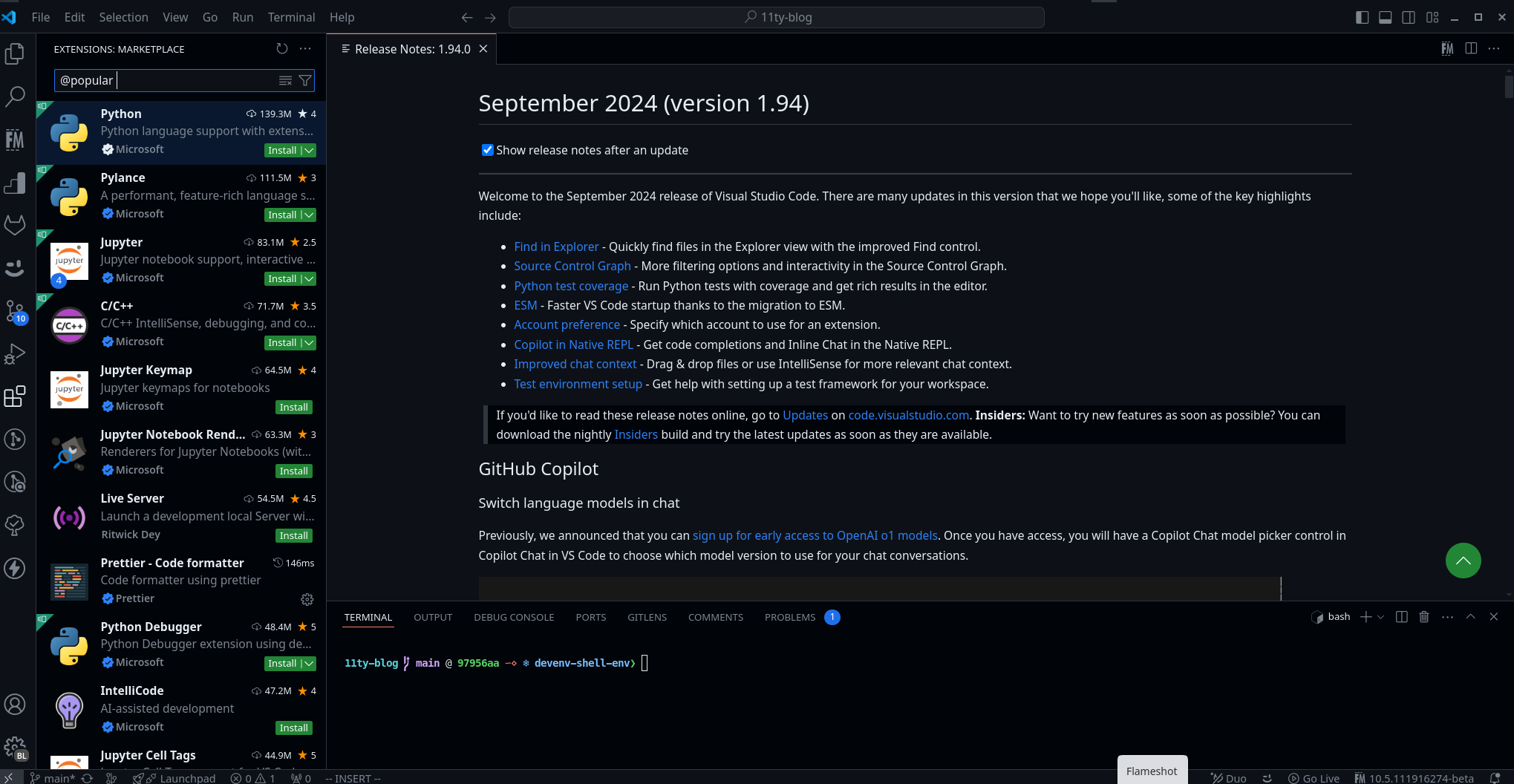
Task: Open terminal panel more actions menu
Action: 1447,617
